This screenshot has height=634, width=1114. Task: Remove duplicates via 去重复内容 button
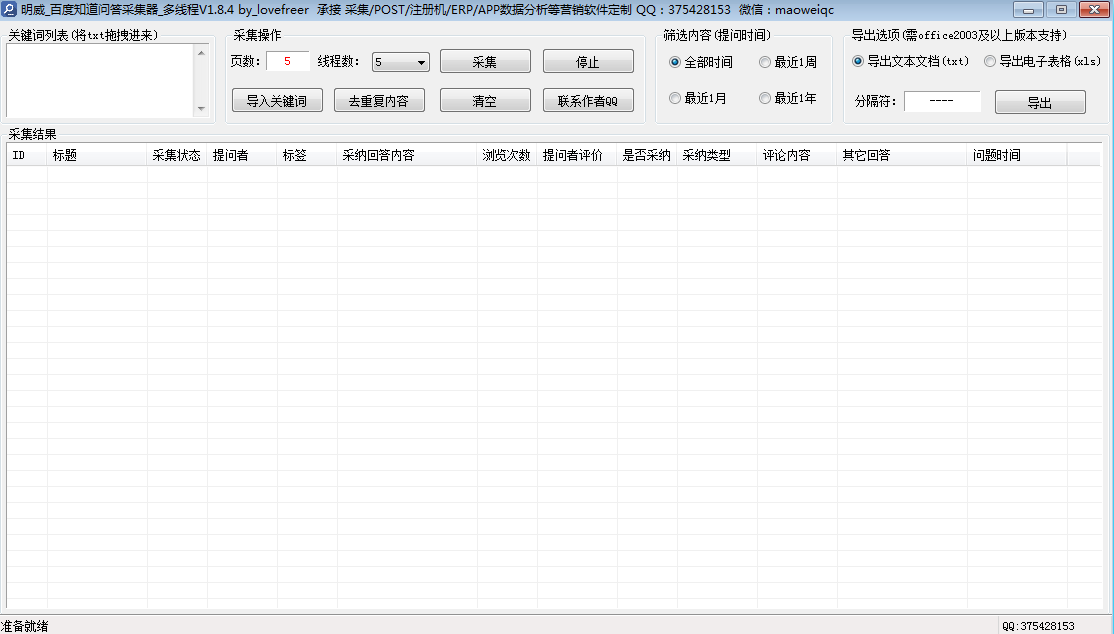tap(379, 100)
